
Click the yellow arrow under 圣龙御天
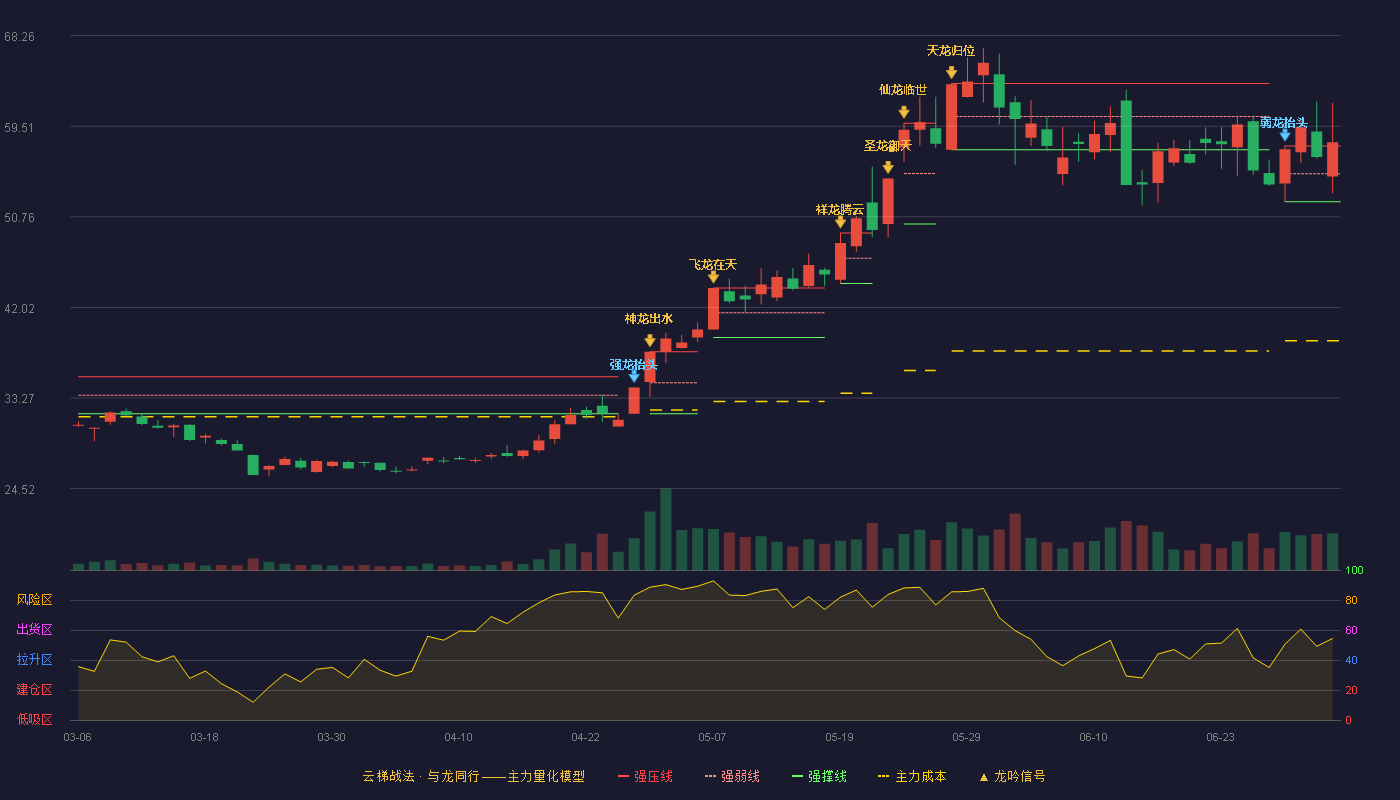[x=888, y=167]
